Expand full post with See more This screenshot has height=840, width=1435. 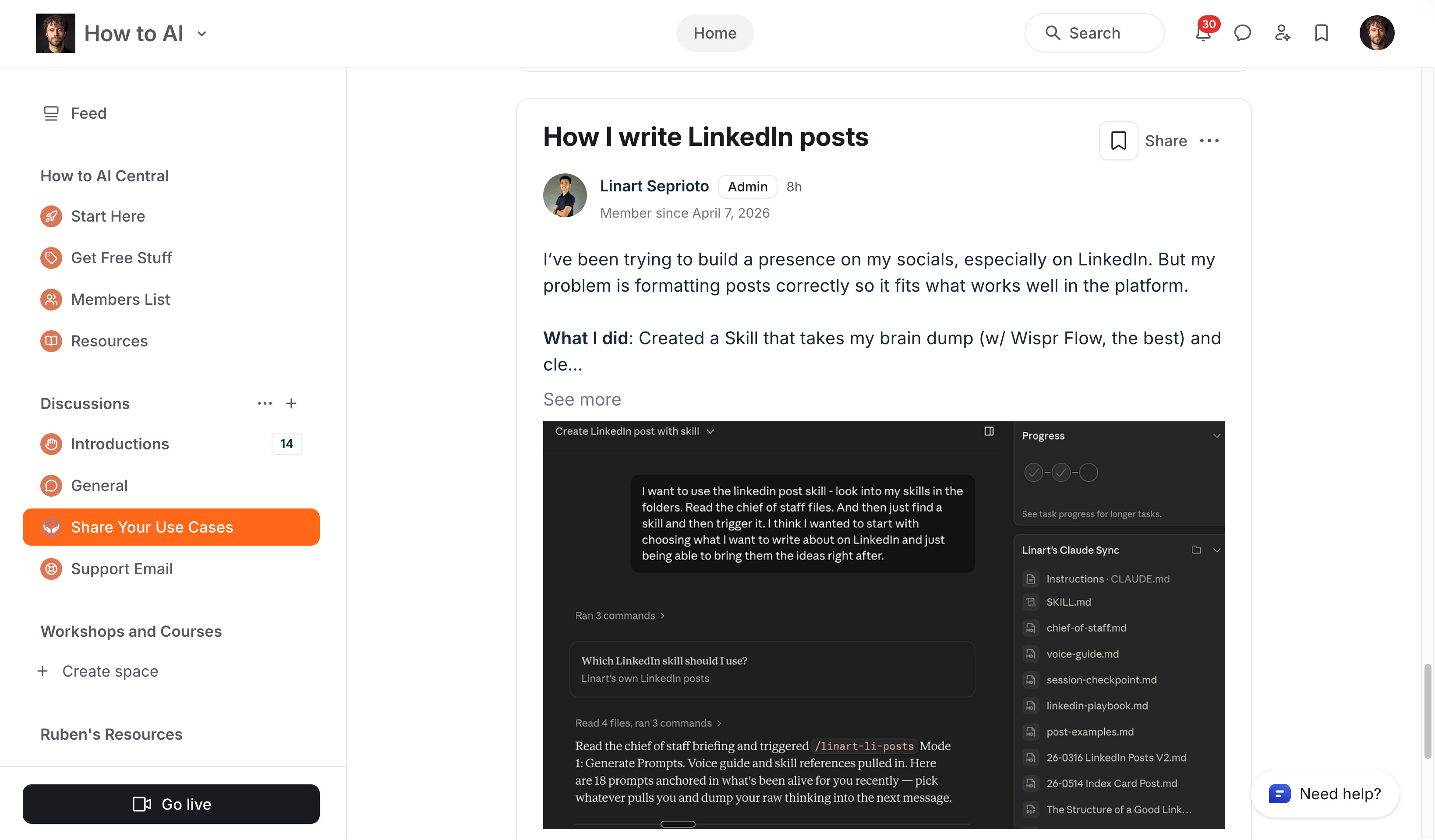[x=582, y=400]
